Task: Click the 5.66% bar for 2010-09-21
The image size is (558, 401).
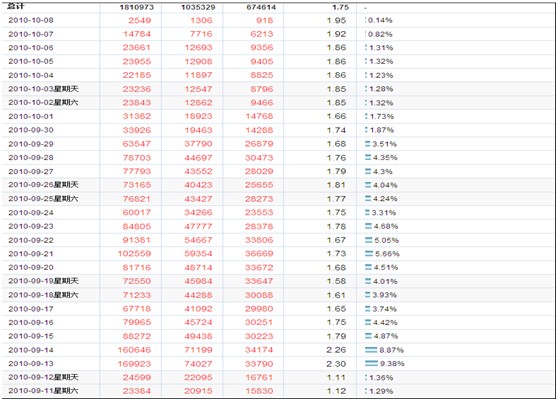Action: (x=369, y=253)
